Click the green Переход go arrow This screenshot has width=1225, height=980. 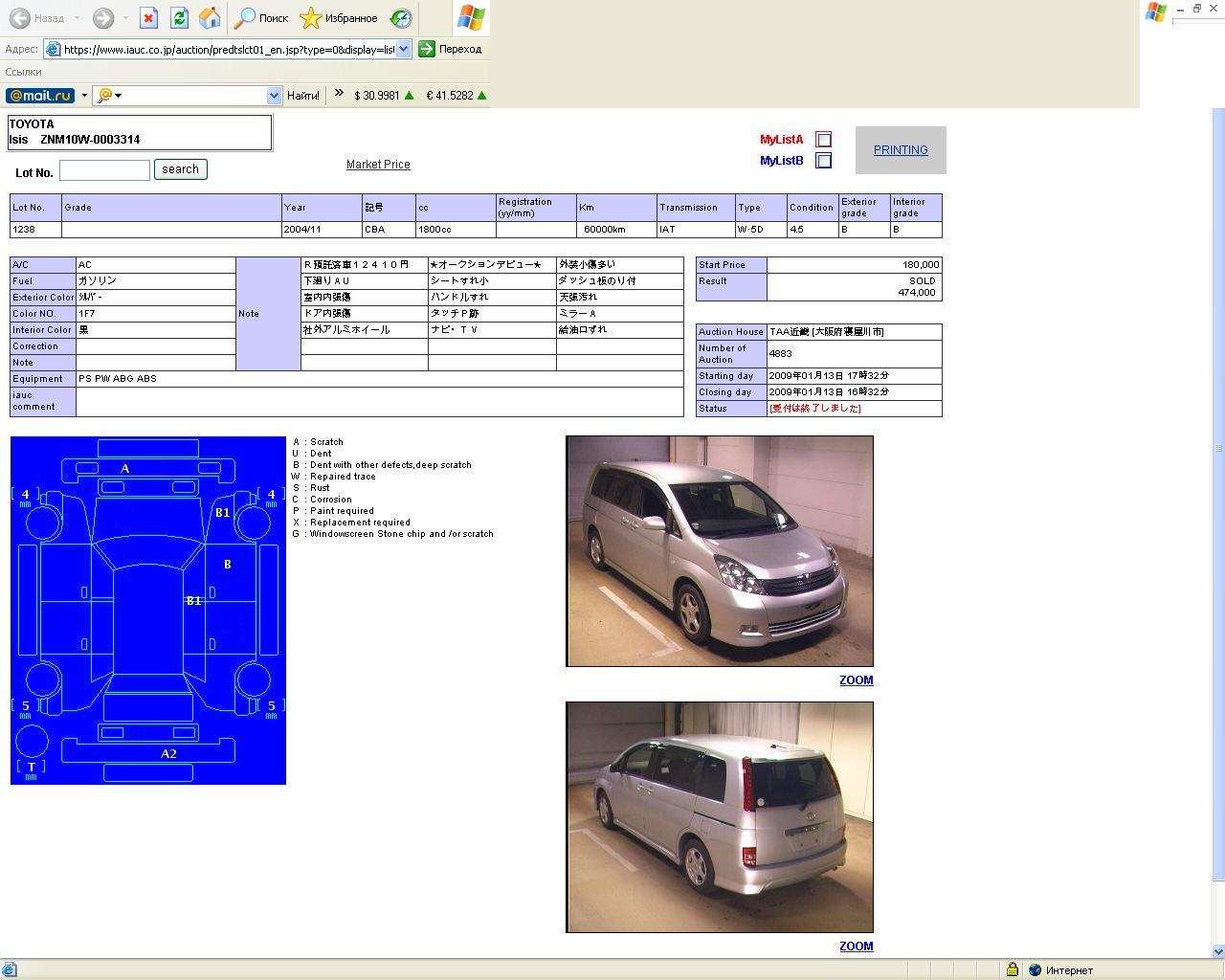tap(427, 49)
